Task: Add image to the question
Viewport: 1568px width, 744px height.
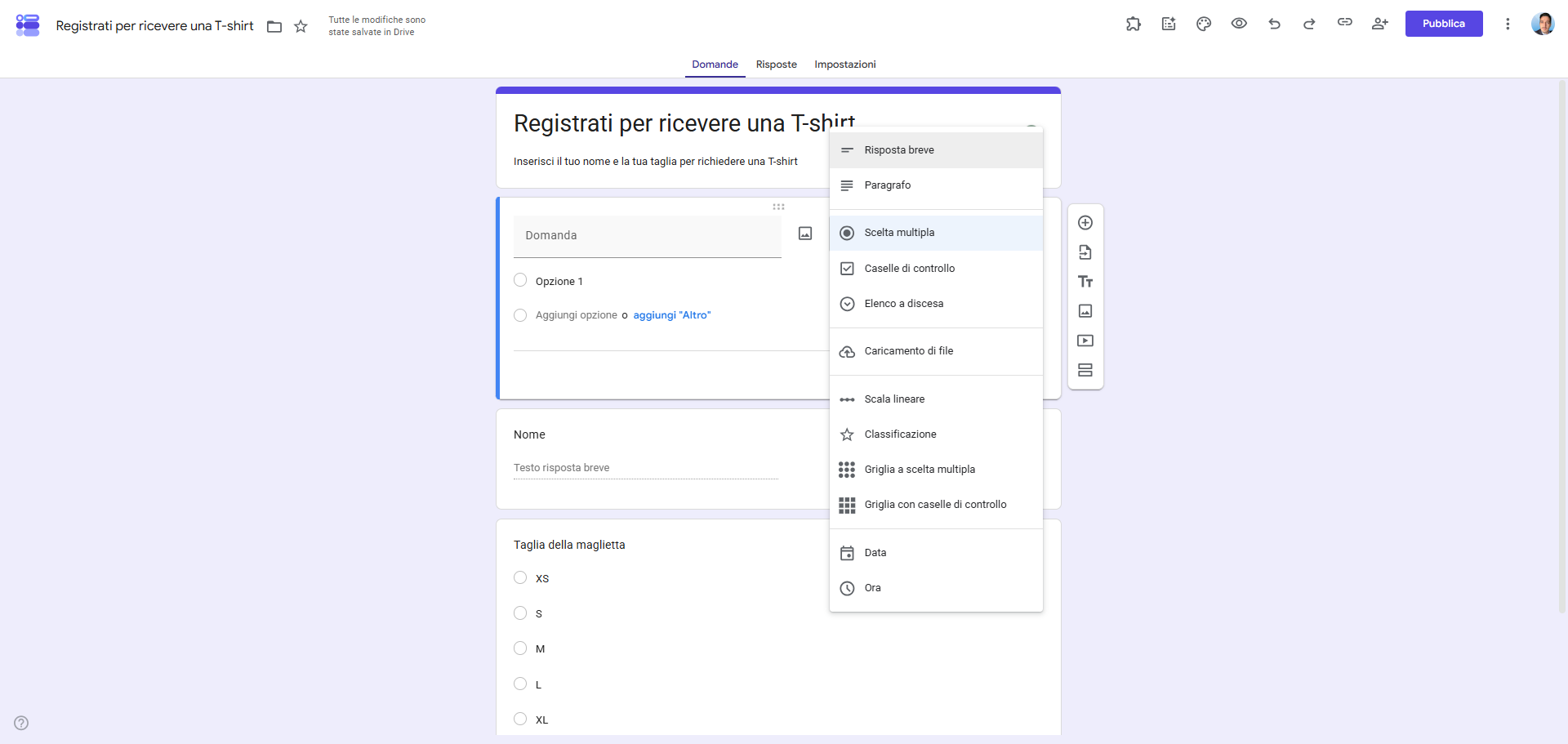Action: point(805,234)
